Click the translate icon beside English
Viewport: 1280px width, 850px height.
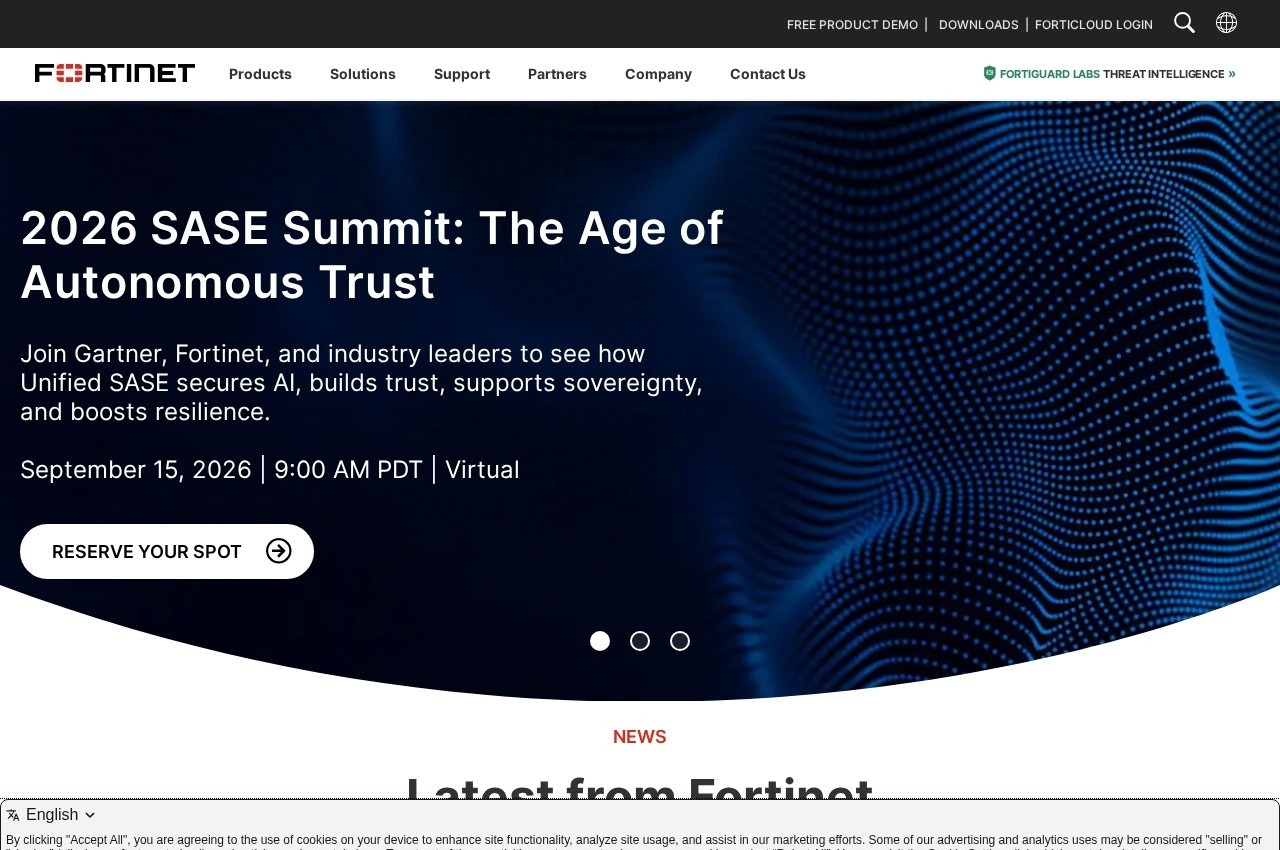(x=13, y=816)
